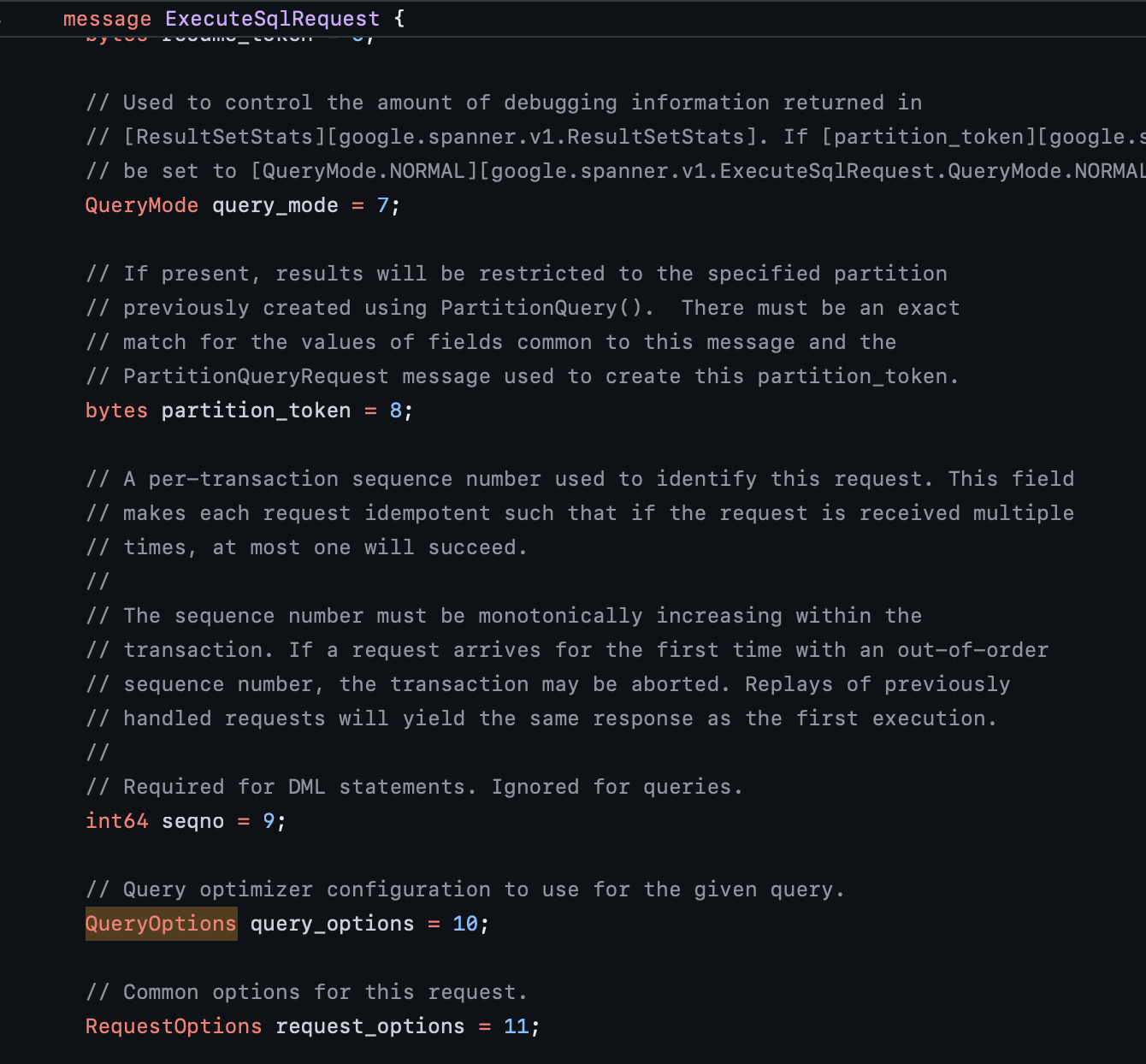Click field number 11 after request_options
1146x1064 pixels.
[x=516, y=1026]
